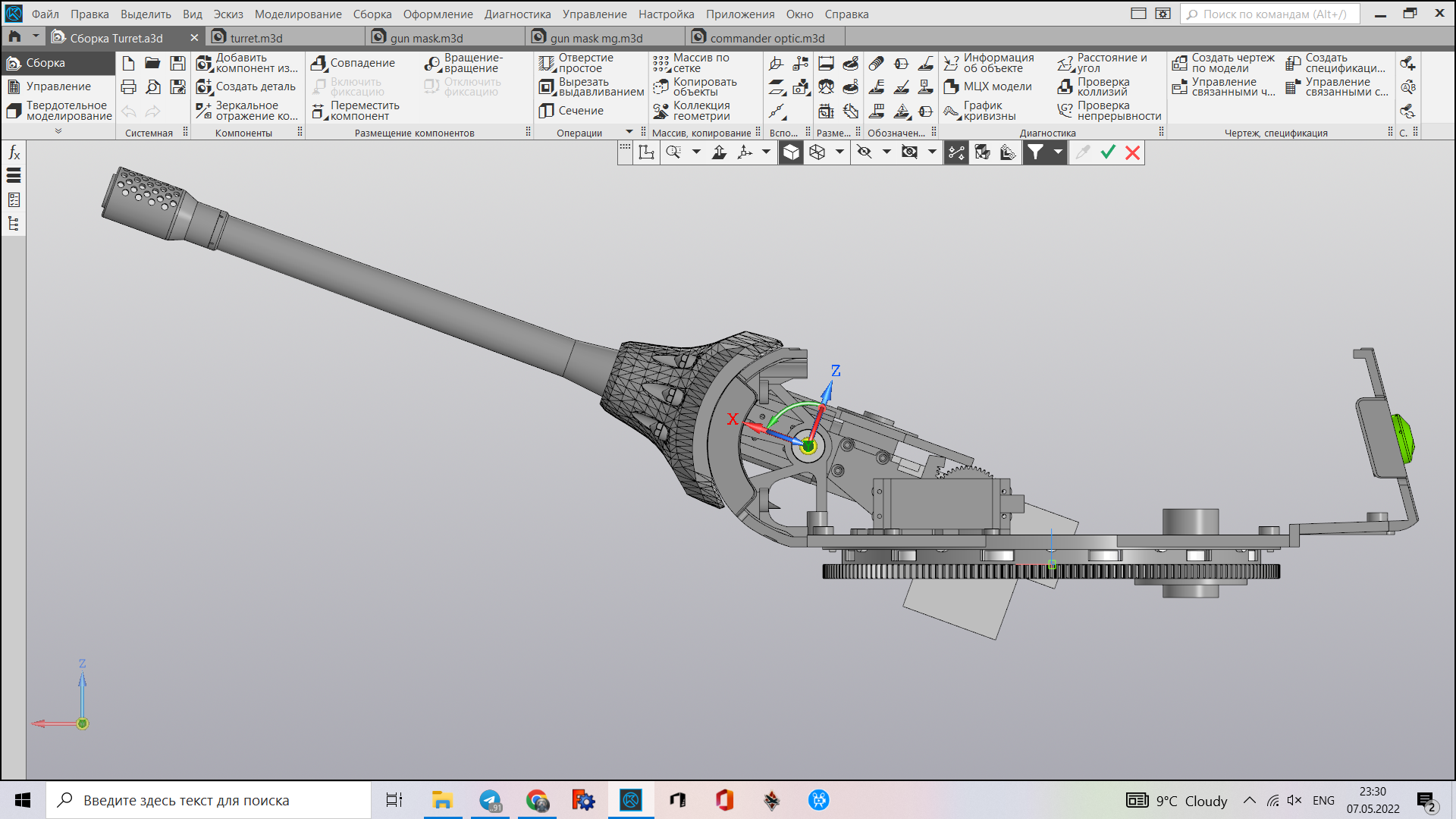Expand the Операции panel dropdown arrow

629,132
